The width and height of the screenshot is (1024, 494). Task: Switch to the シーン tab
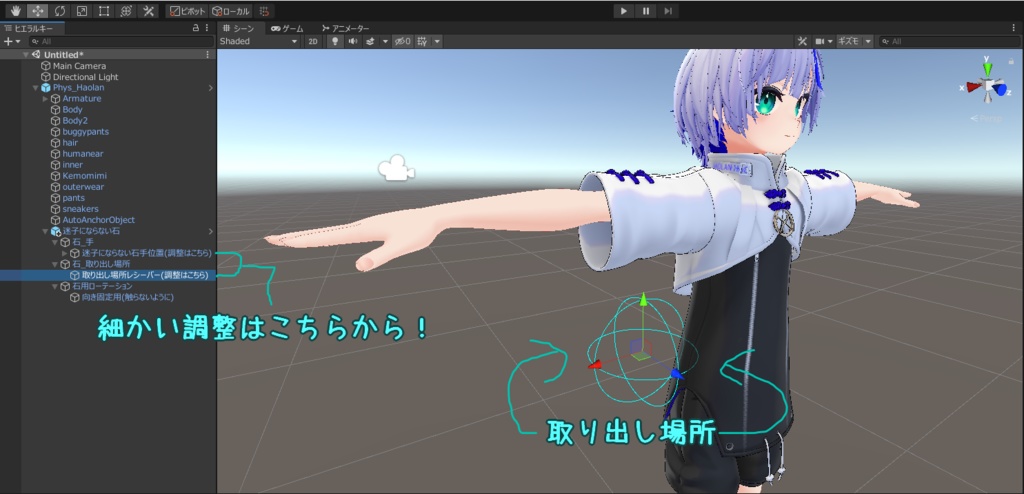240,28
